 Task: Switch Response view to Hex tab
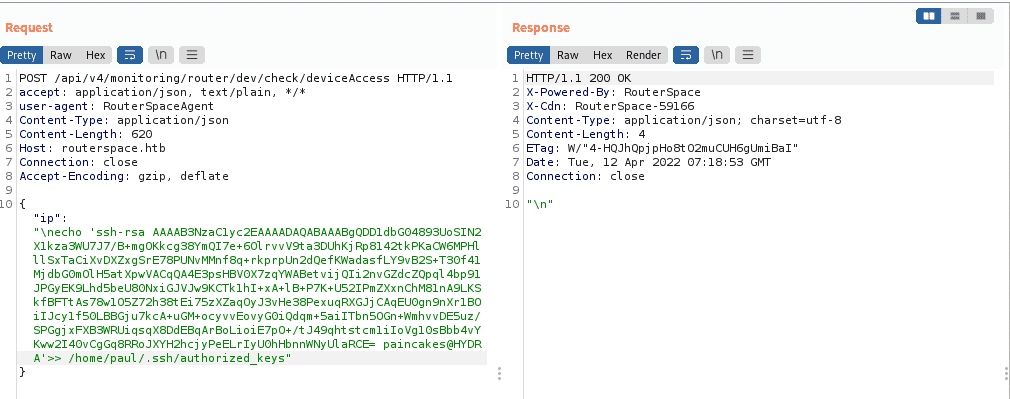click(602, 55)
